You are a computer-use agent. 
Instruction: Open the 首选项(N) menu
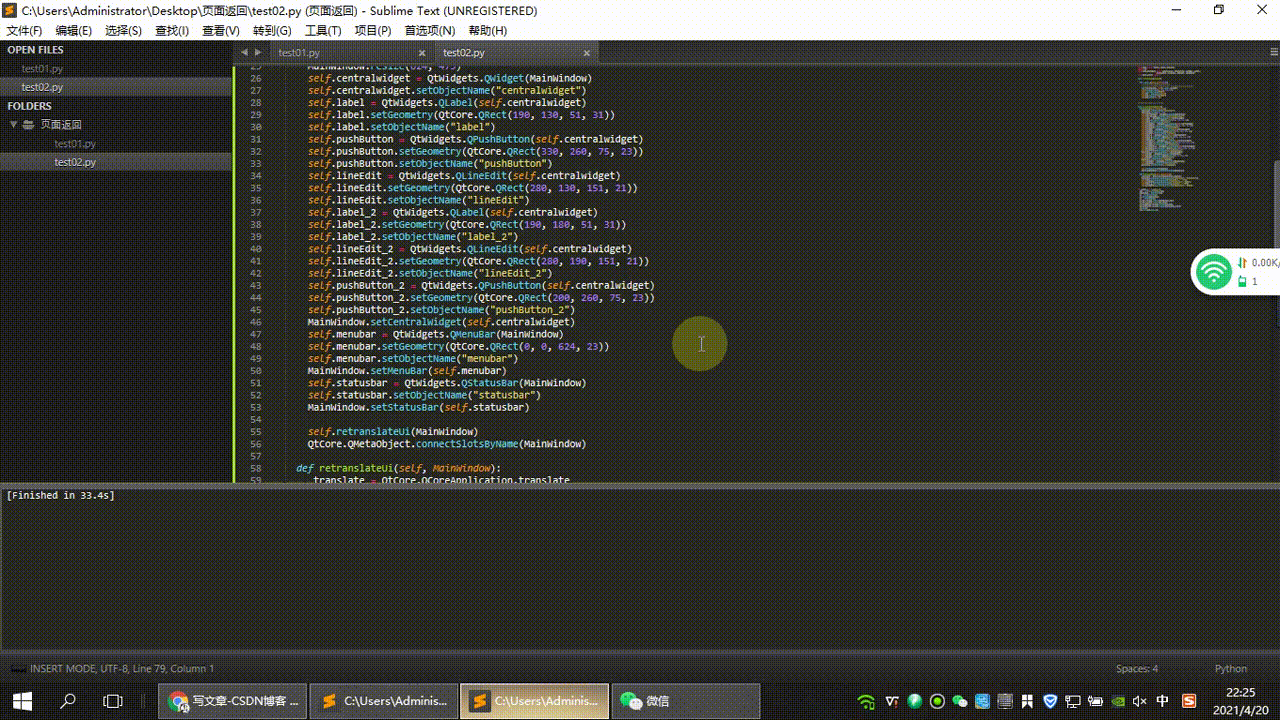[x=428, y=31]
